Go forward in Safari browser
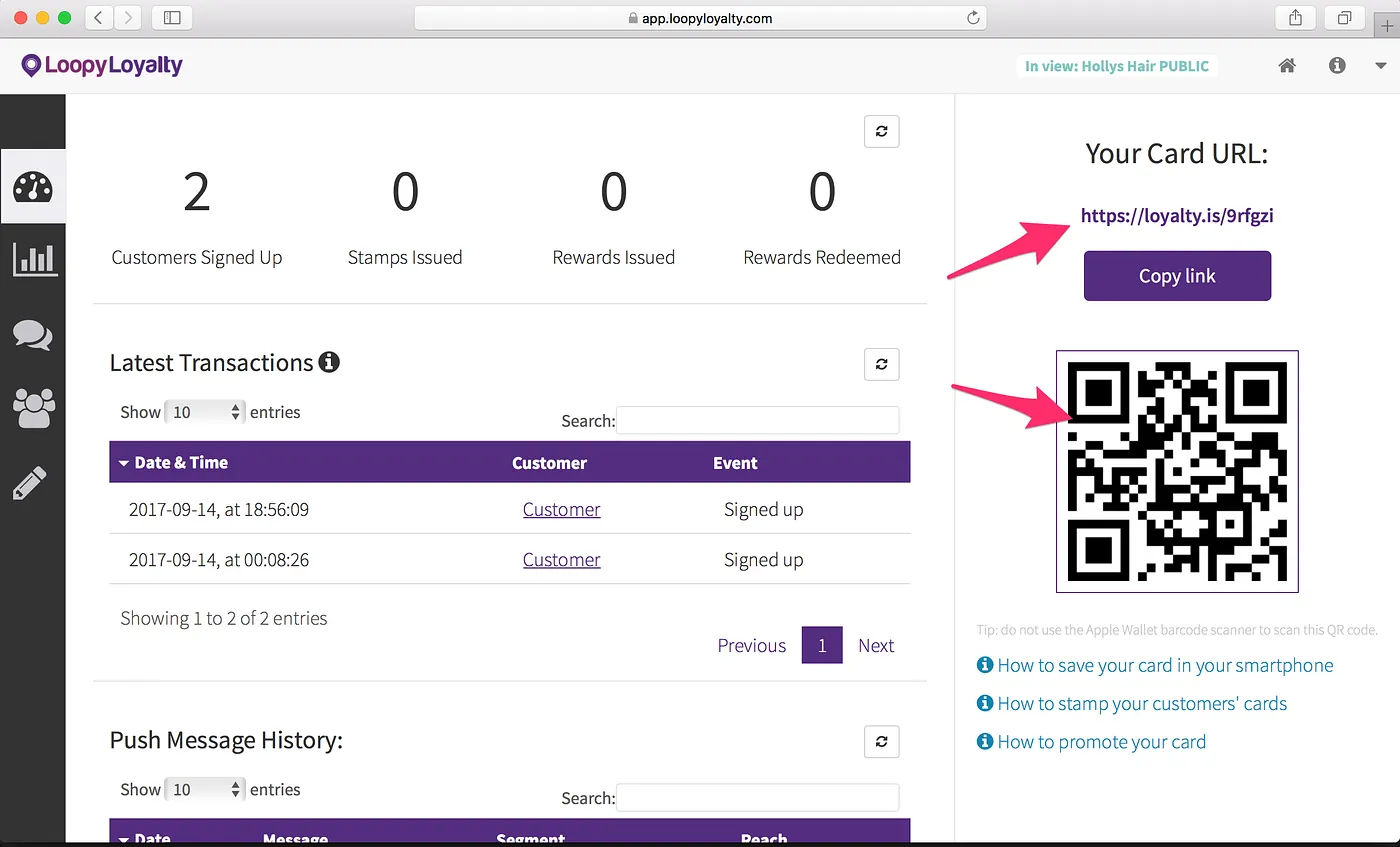Screen dimensions: 1400x847 (127, 17)
